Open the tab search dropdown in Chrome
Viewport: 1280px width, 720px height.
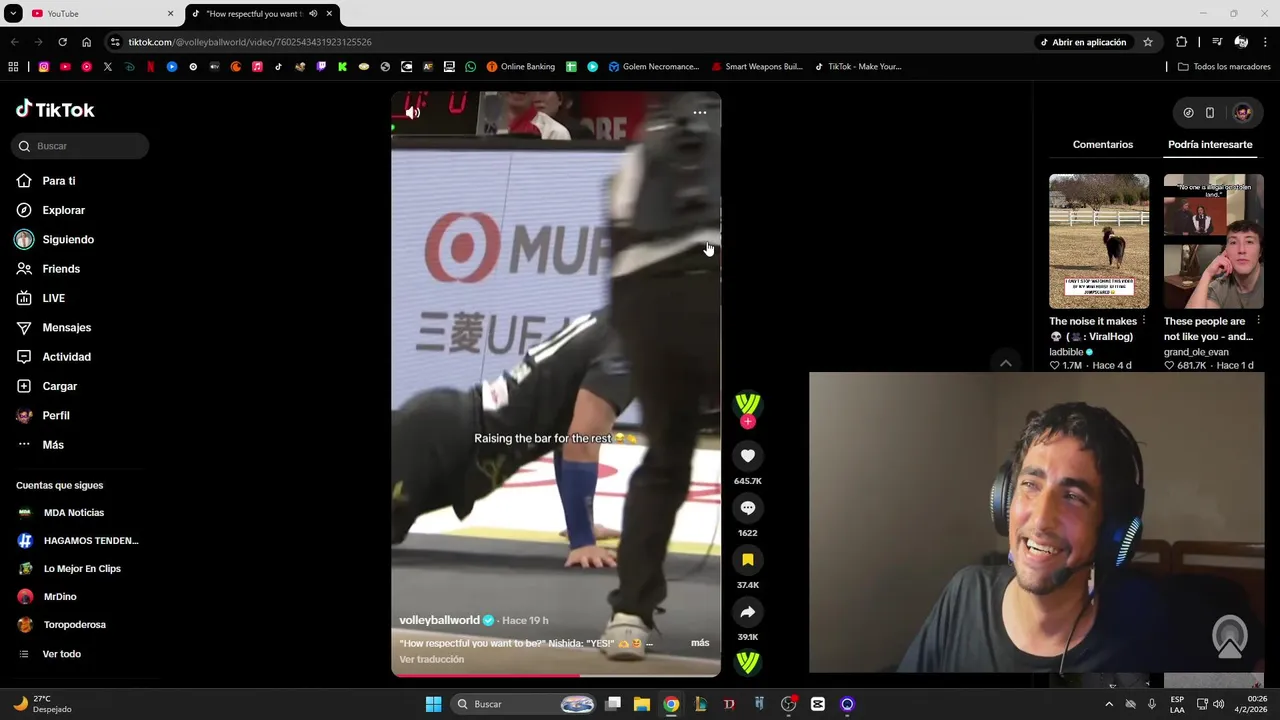pyautogui.click(x=13, y=14)
